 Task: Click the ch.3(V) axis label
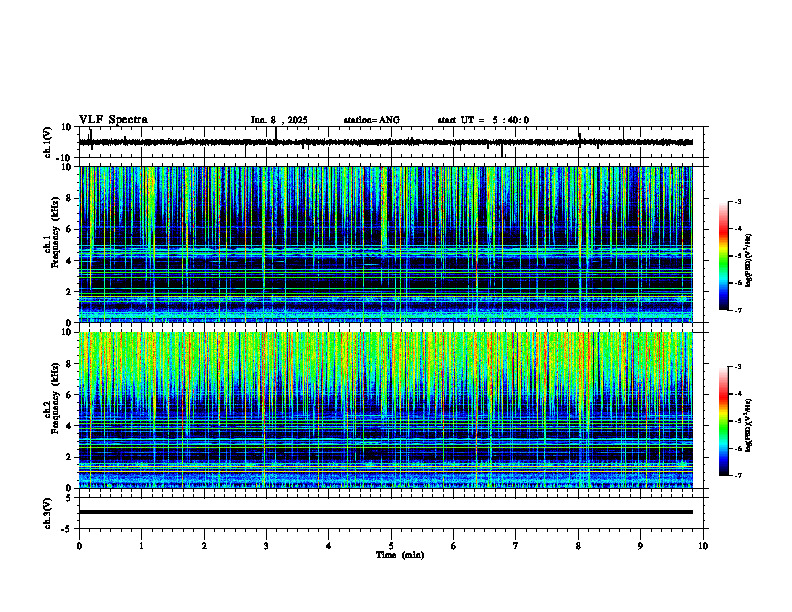coord(48,513)
